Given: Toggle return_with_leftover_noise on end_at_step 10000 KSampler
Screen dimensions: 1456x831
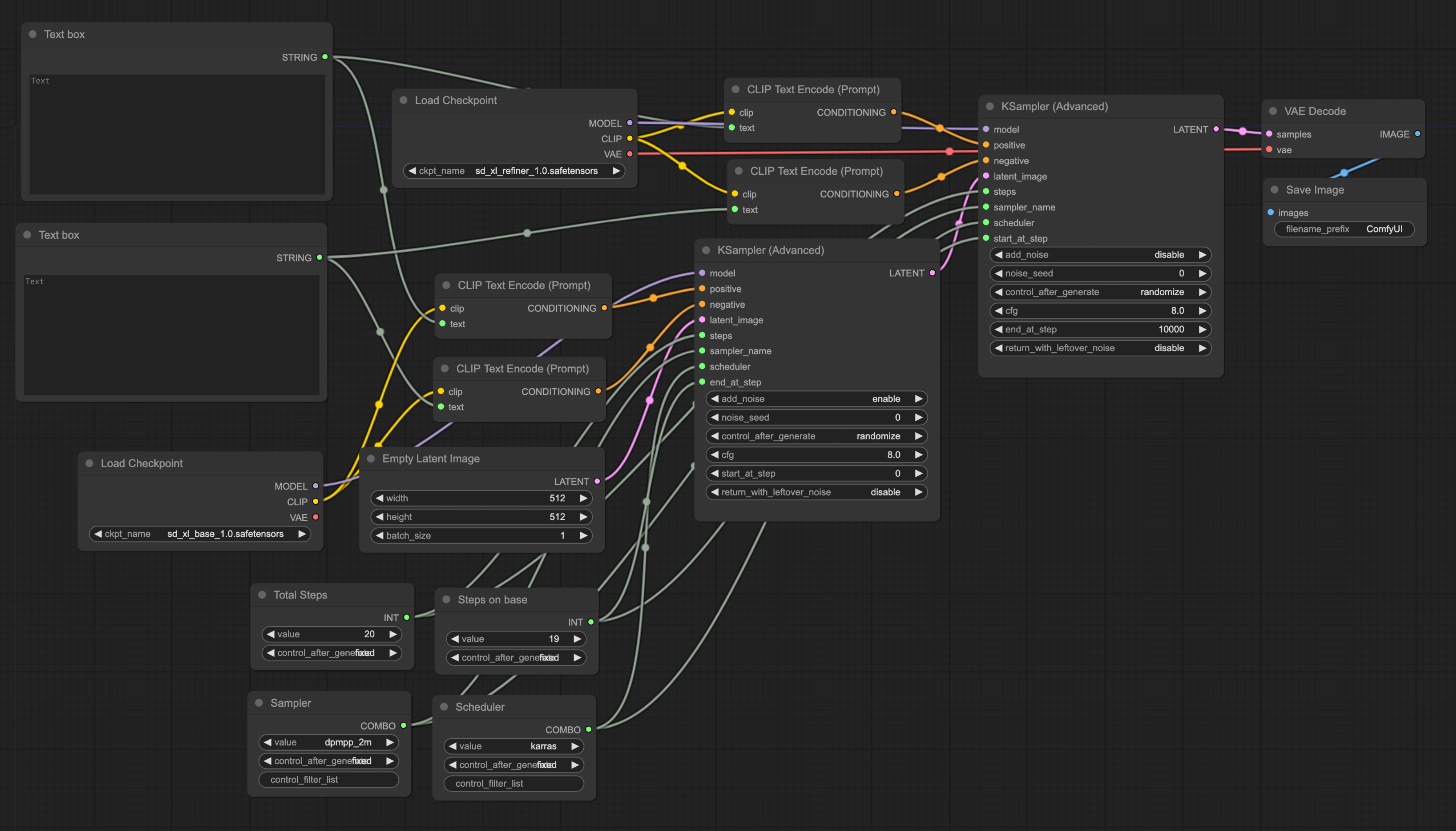Looking at the screenshot, I should pyautogui.click(x=1100, y=348).
